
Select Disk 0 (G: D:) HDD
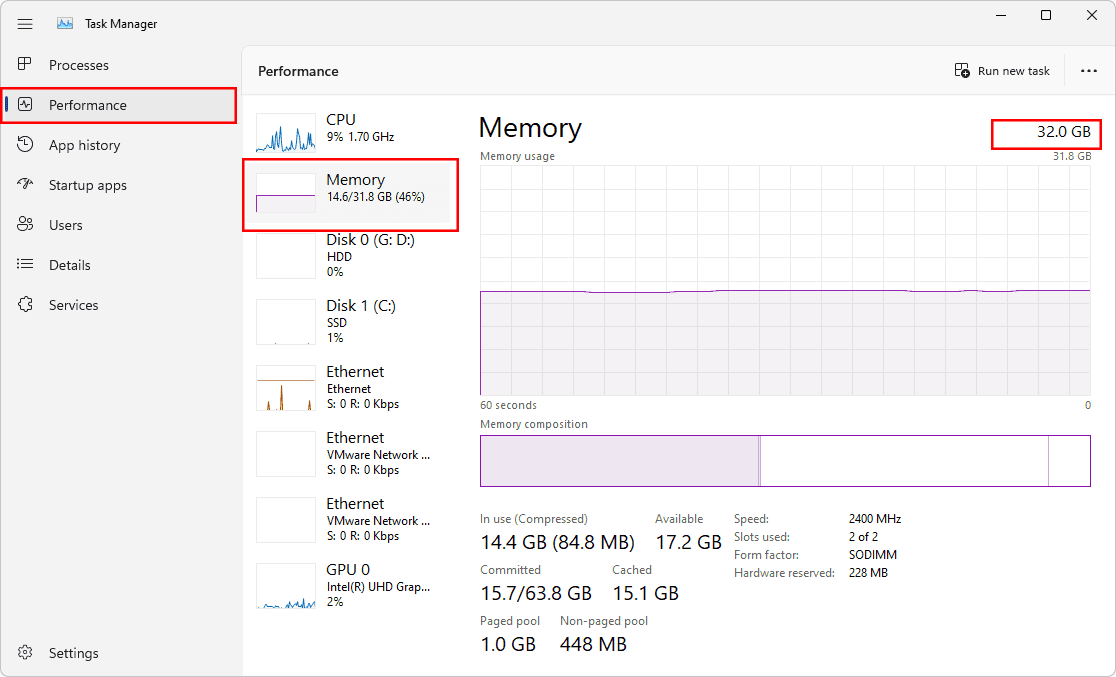tap(350, 255)
